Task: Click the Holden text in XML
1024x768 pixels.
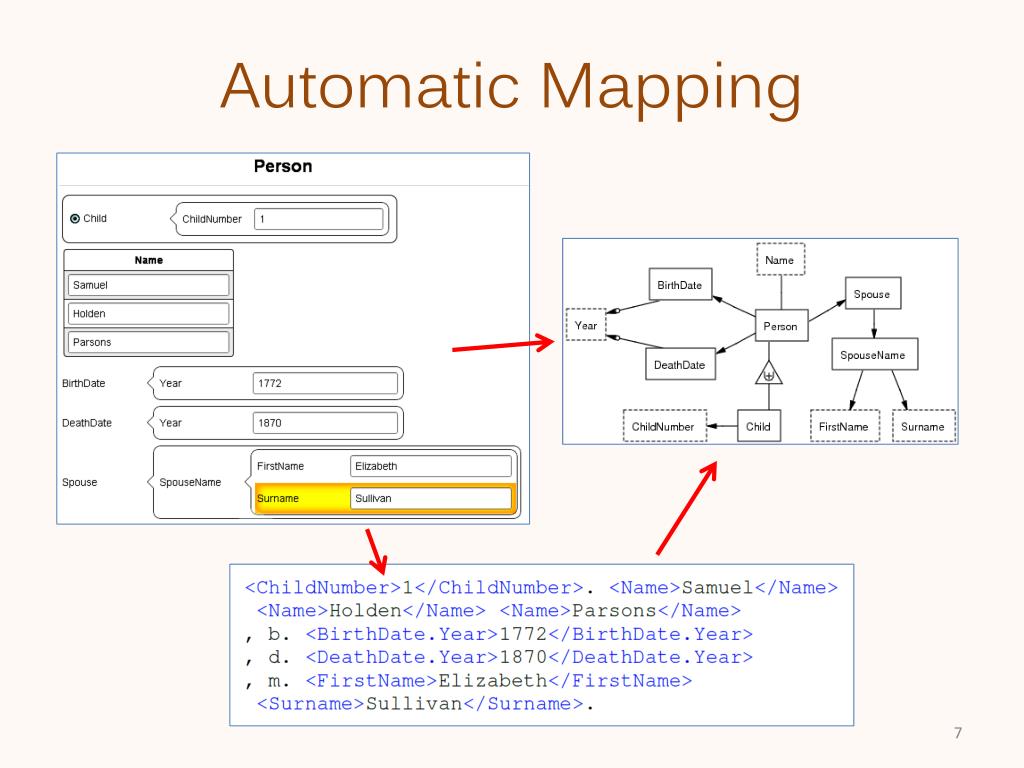Action: coord(366,611)
